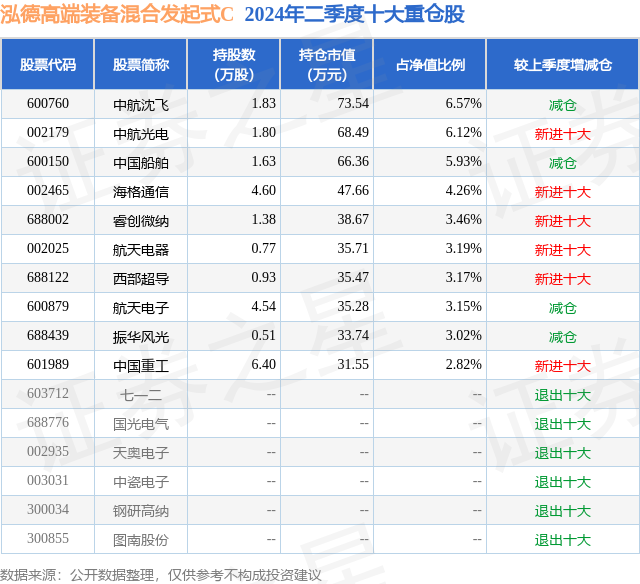Click 退出十大 status for 钢研高纳
This screenshot has width=640, height=584.
(x=563, y=511)
